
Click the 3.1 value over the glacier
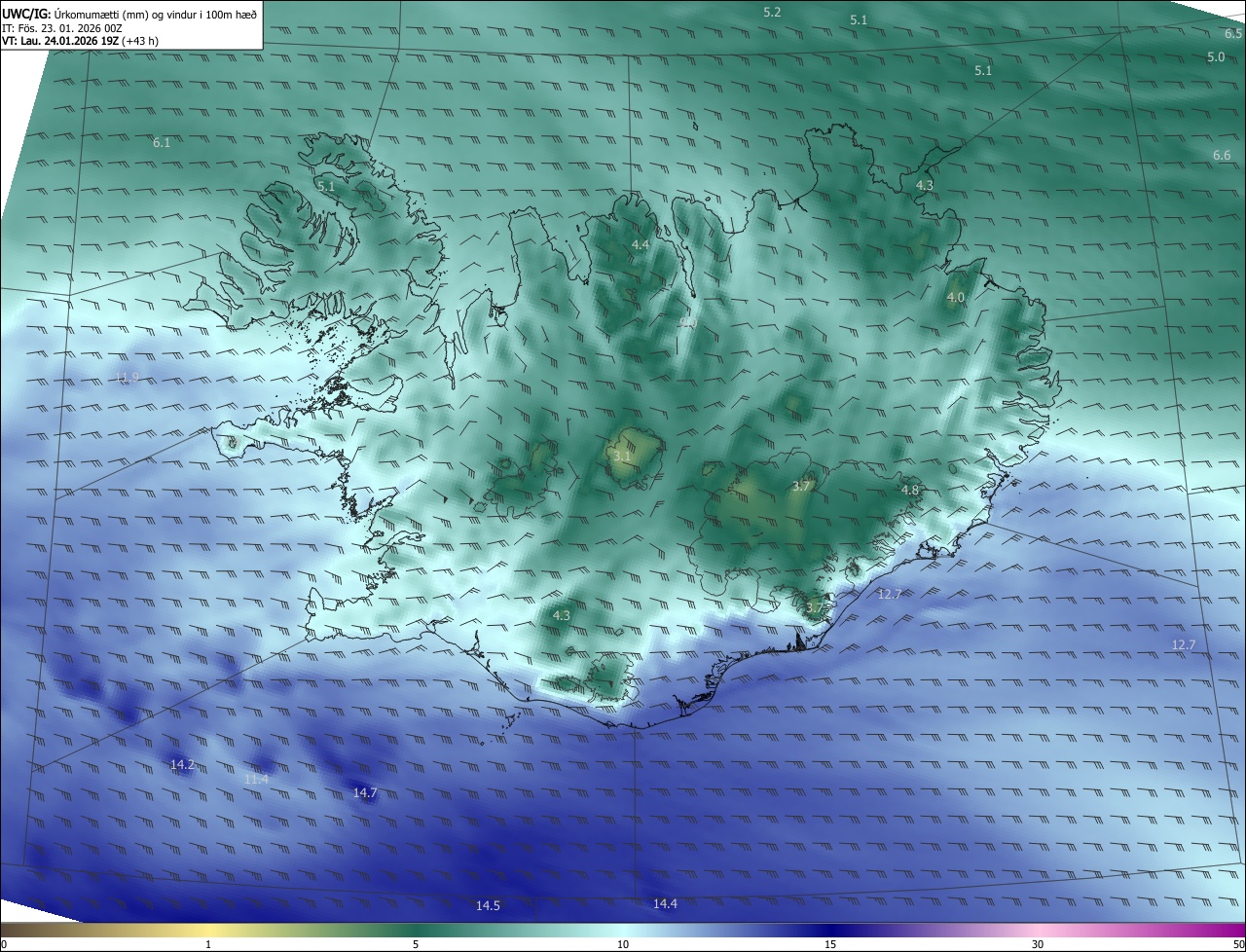622,456
